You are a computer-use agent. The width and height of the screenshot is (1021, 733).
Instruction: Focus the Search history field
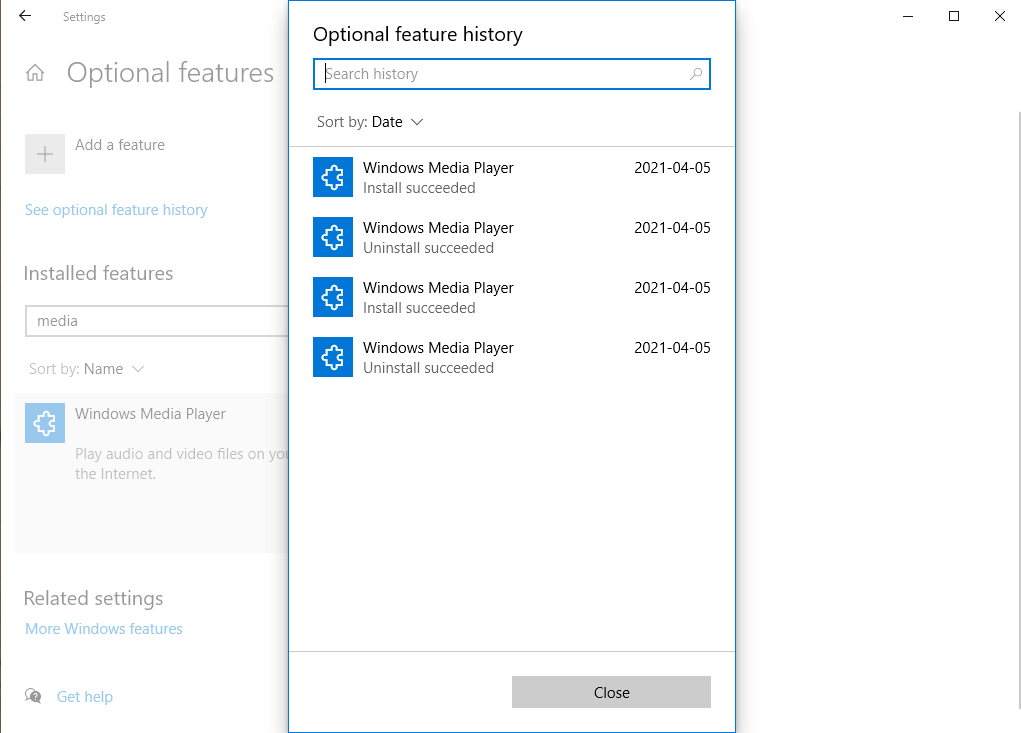[512, 74]
